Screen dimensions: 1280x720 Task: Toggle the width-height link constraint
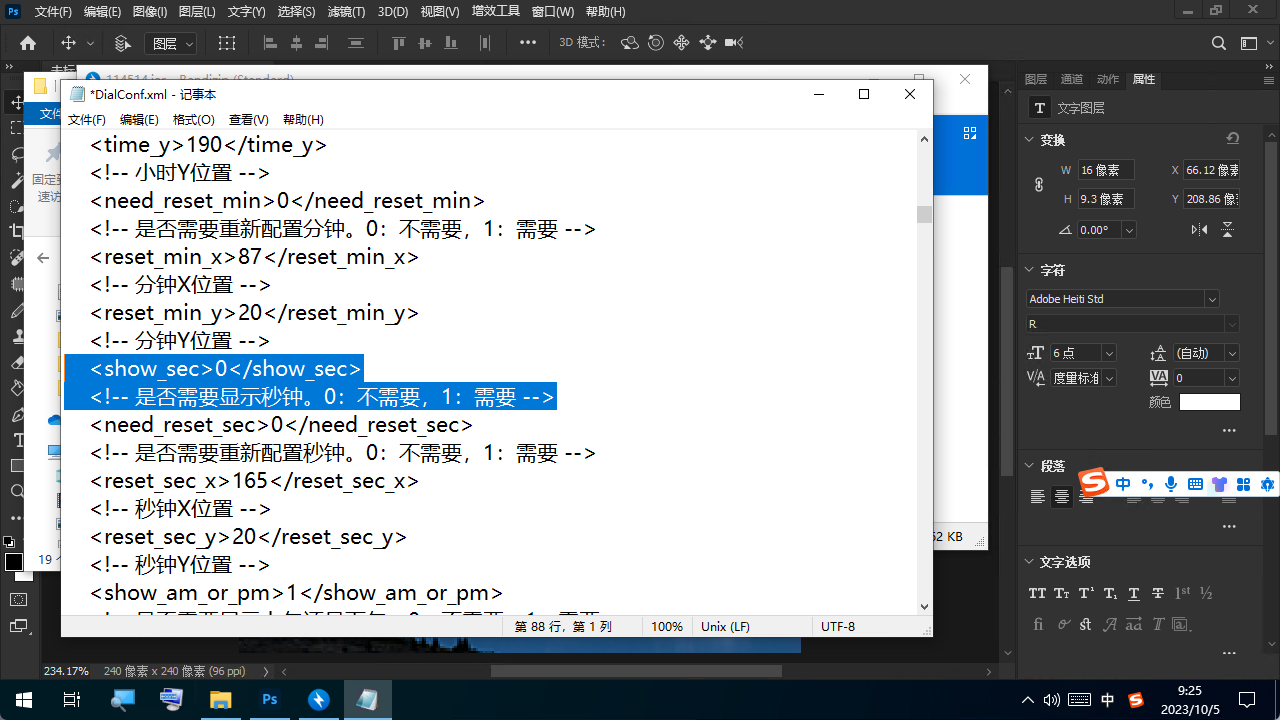click(x=1039, y=185)
